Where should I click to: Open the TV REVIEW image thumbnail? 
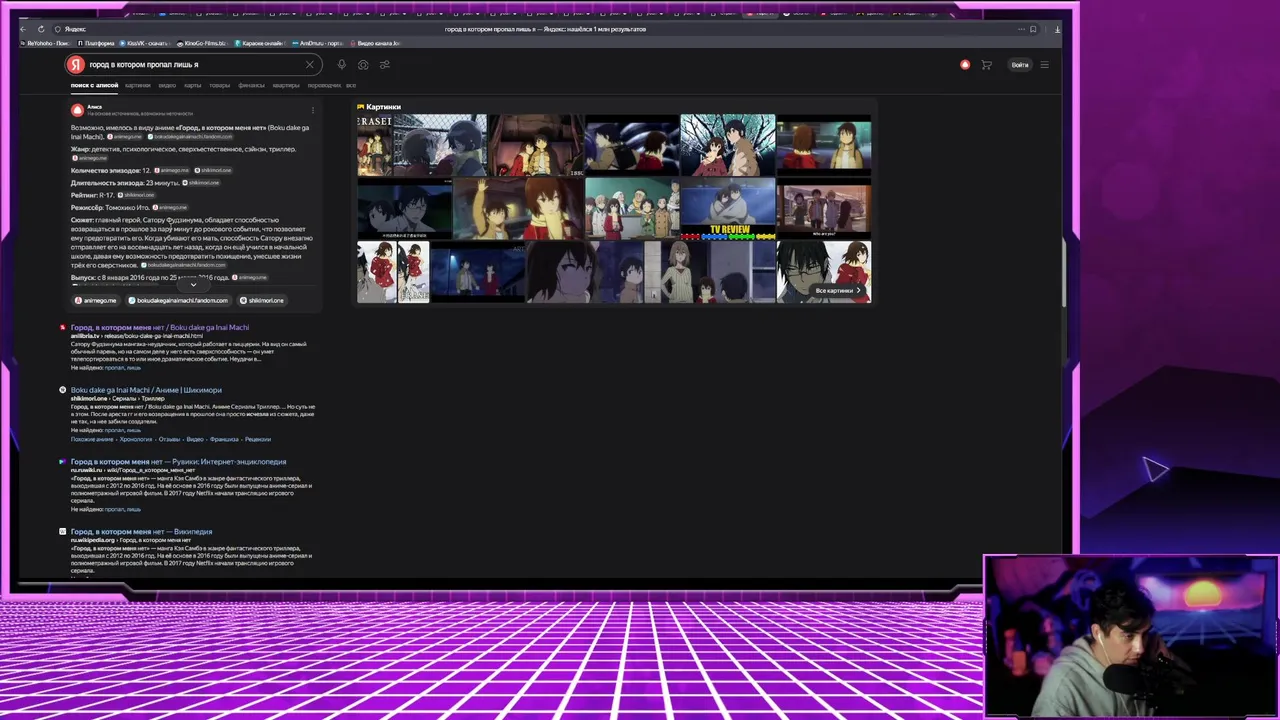pos(729,209)
